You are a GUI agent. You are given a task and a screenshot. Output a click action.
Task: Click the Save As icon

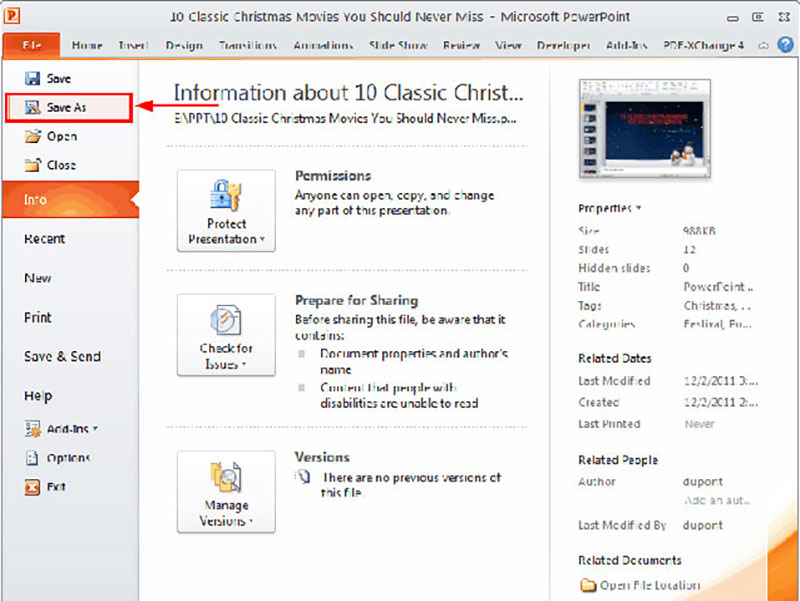coord(33,107)
